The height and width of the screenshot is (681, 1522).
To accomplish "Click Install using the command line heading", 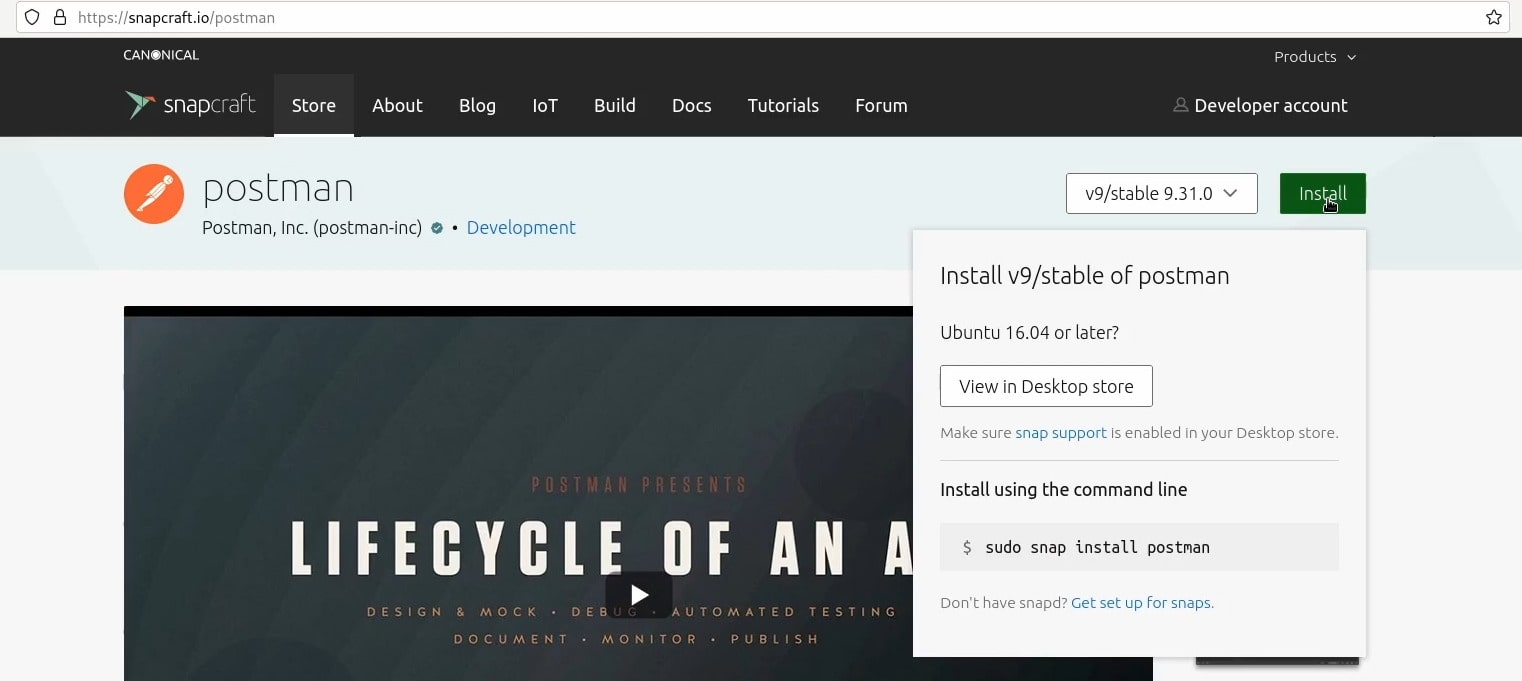I will [1064, 490].
